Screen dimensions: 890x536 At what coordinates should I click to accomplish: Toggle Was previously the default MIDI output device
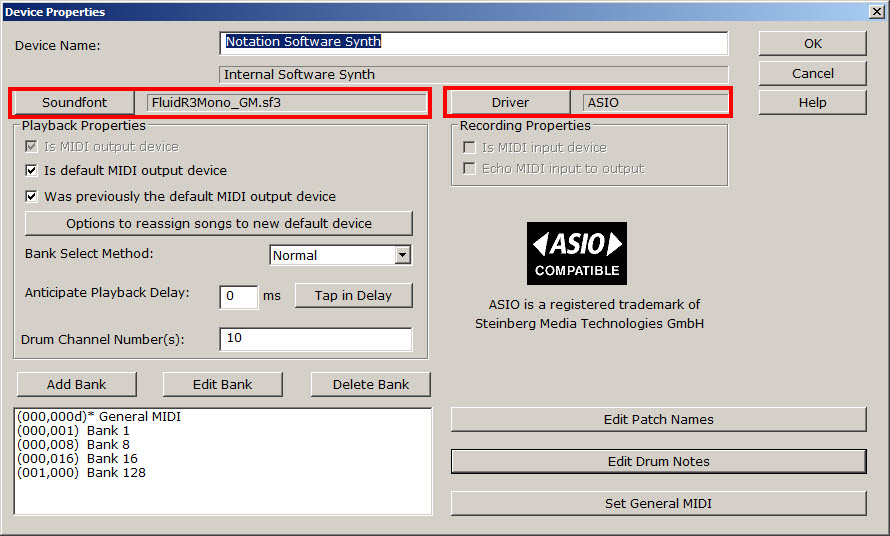click(32, 197)
